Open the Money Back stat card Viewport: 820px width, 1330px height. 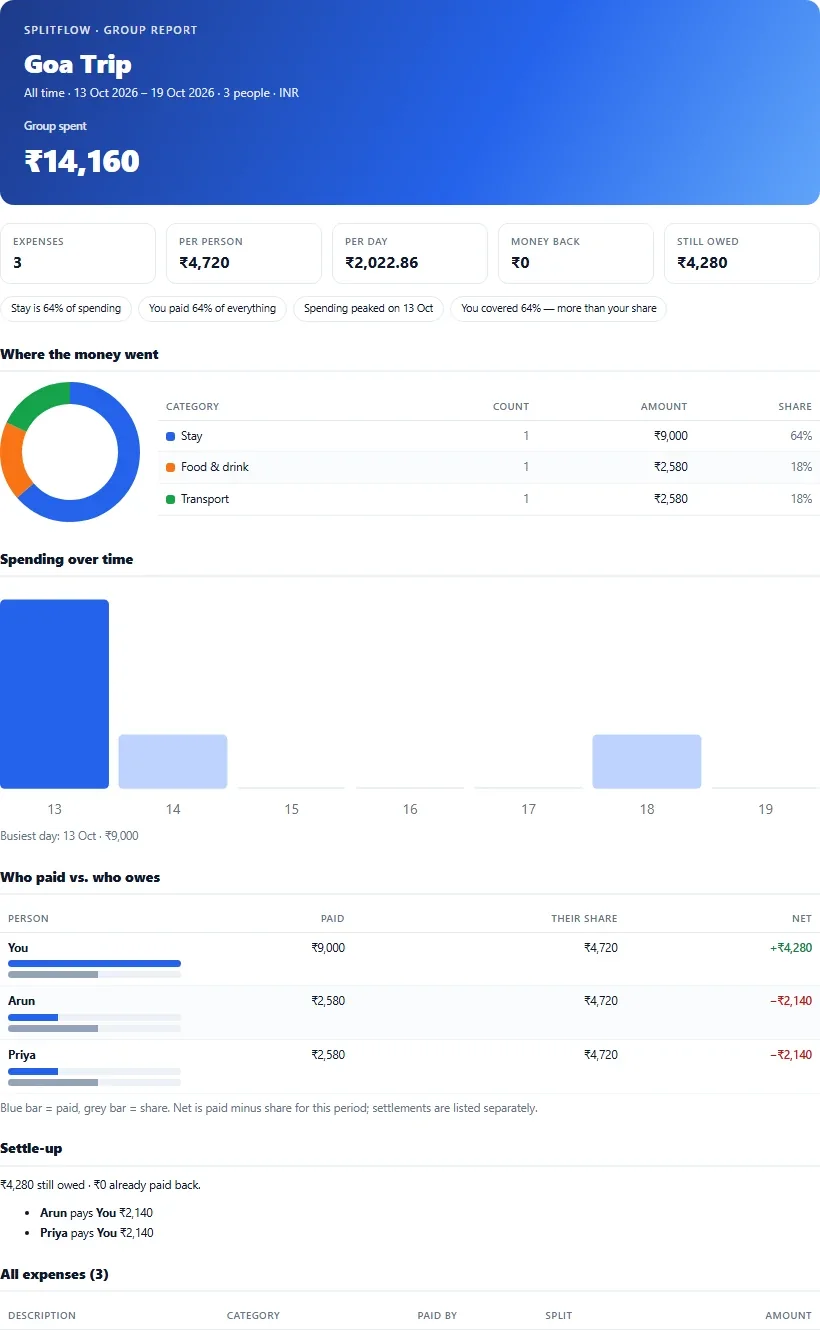(x=576, y=253)
